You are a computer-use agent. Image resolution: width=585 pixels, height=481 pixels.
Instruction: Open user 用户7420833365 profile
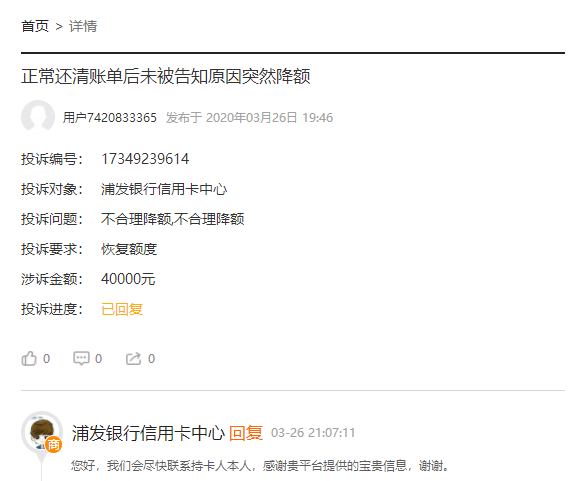point(110,118)
